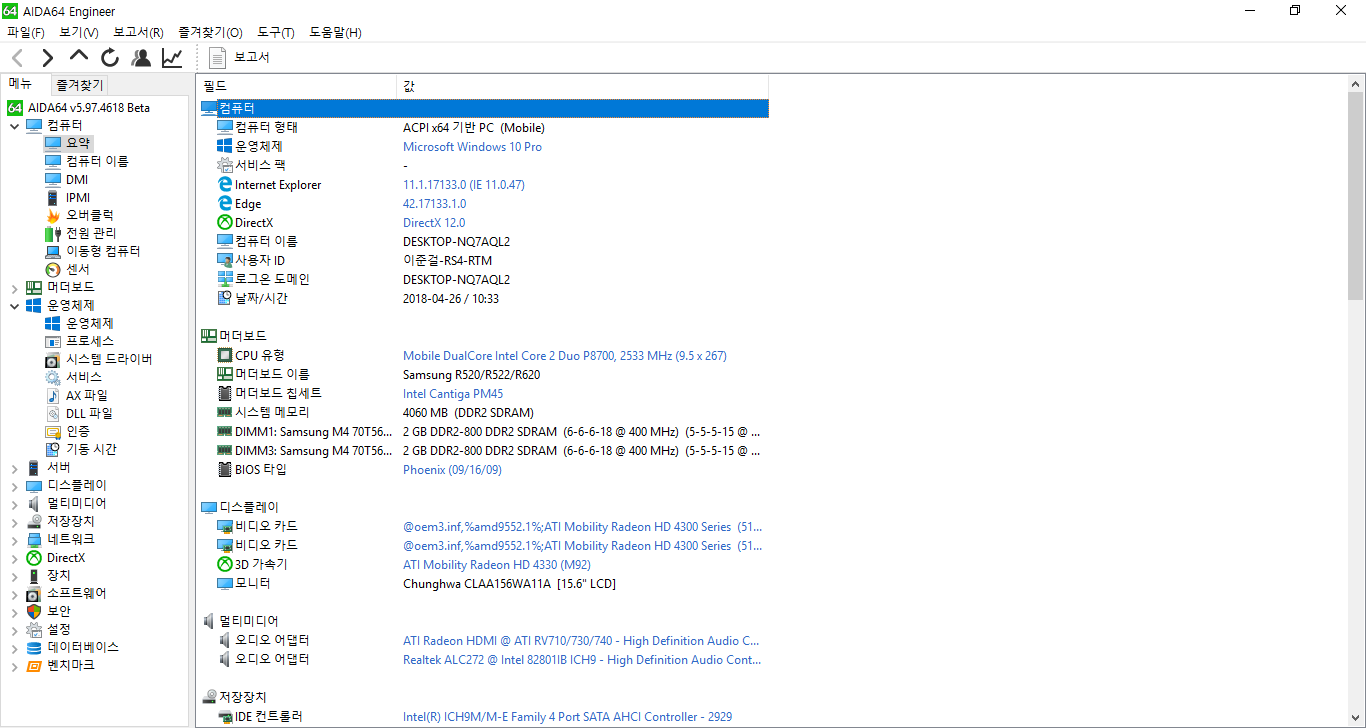The image size is (1366, 728).
Task: Open the Intel Core 2 Duo P8700 link
Action: [x=564, y=356]
